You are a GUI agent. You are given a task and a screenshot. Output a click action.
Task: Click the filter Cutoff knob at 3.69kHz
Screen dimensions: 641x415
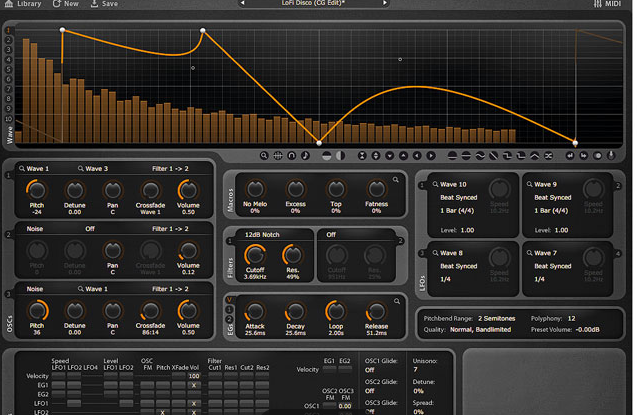(255, 256)
